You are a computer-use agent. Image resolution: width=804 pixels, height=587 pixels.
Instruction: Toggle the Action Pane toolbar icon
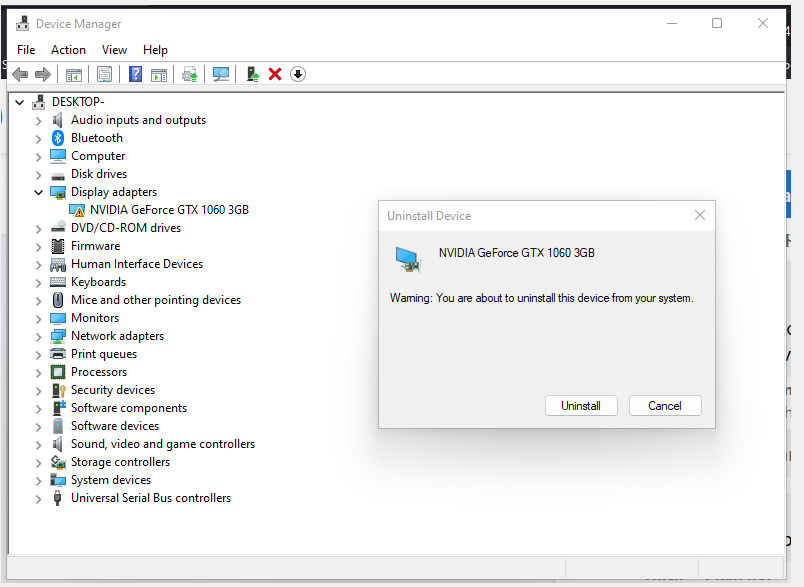159,75
